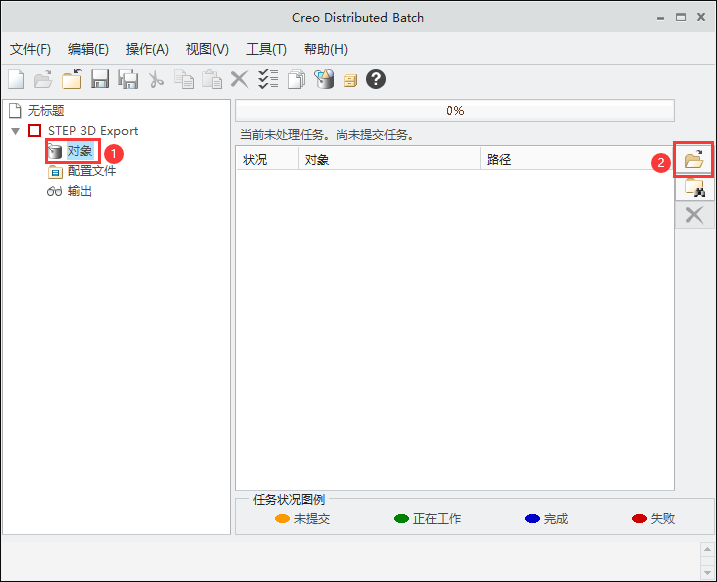The image size is (717, 582).
Task: Select the 输出 tree item
Action: tap(80, 191)
